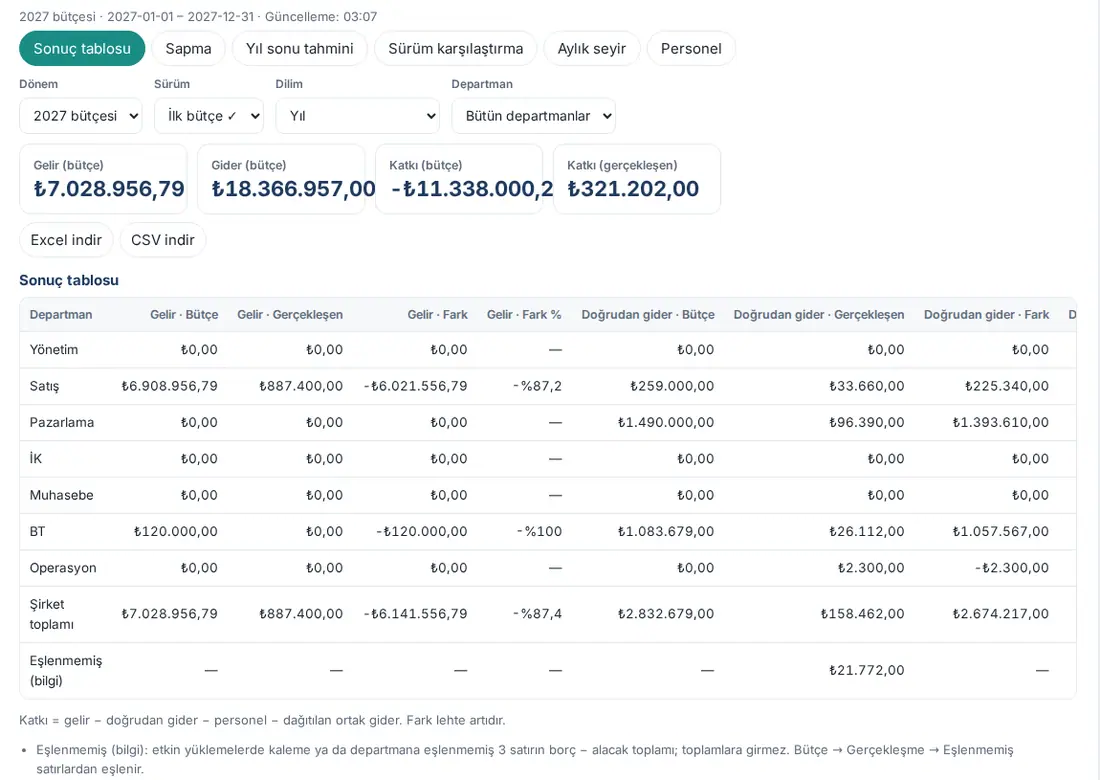Select the Aylık seyir tab
This screenshot has height=780, width=1100.
(x=591, y=48)
